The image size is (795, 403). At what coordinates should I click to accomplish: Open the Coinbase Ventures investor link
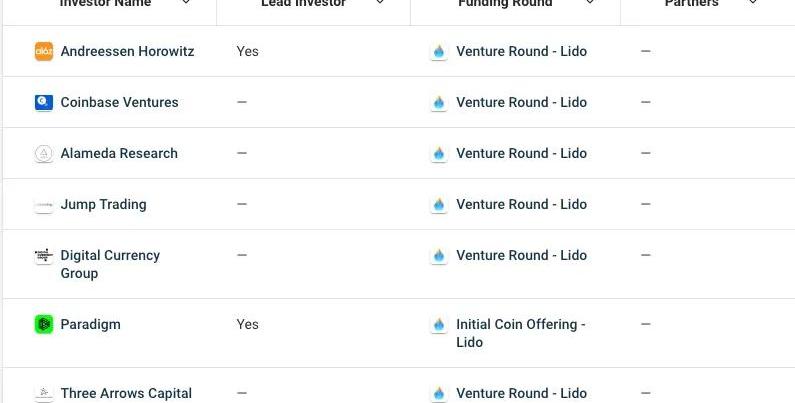[x=119, y=102]
